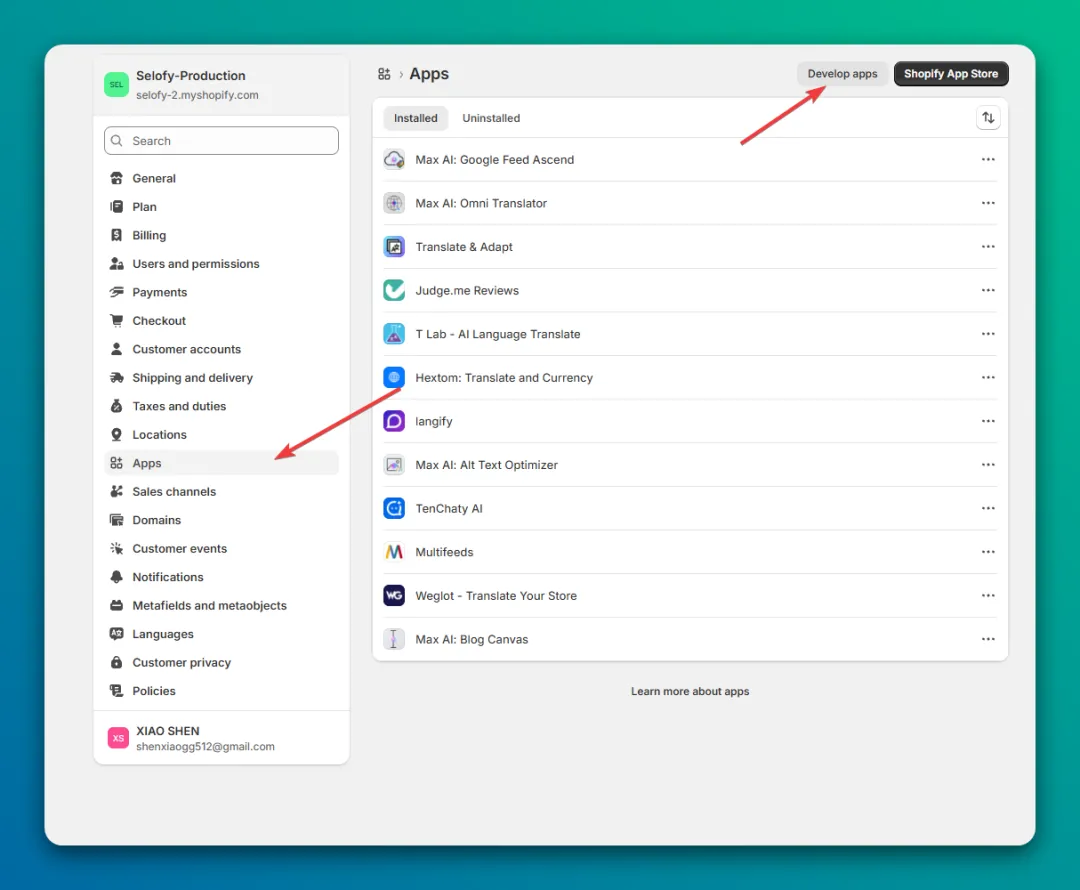Open the T Lab - AI Language Translate name
This screenshot has width=1080, height=890.
(497, 334)
